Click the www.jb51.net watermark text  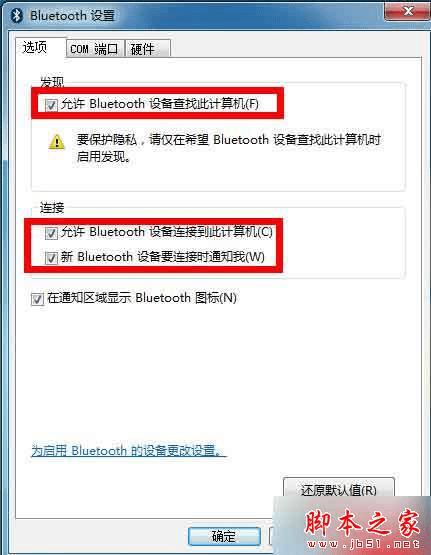(363, 544)
